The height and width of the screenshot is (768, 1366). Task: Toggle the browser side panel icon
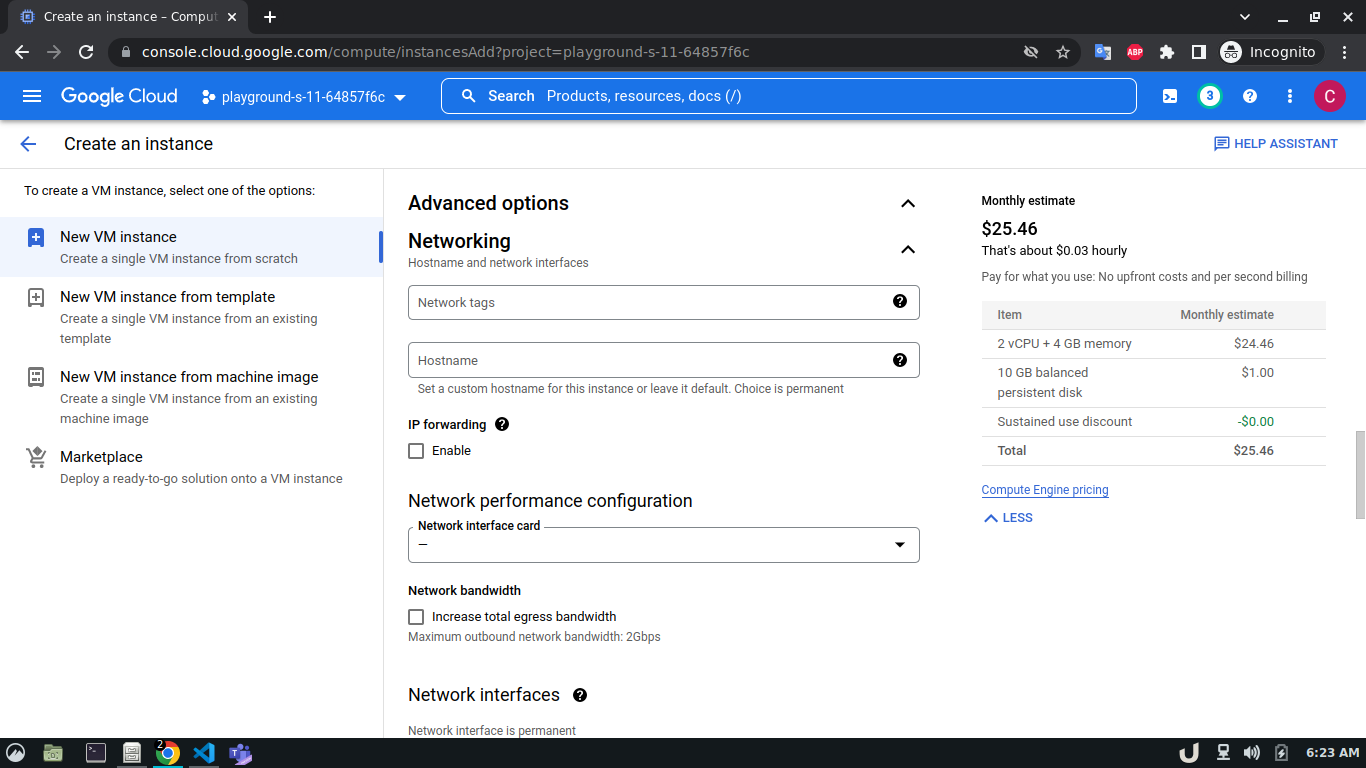(1198, 52)
